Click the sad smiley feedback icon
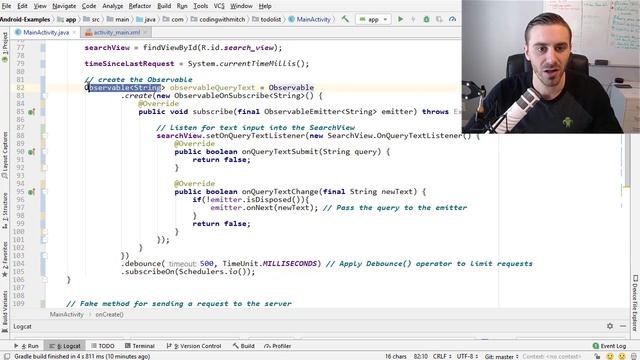The image size is (640, 360). 622,356
